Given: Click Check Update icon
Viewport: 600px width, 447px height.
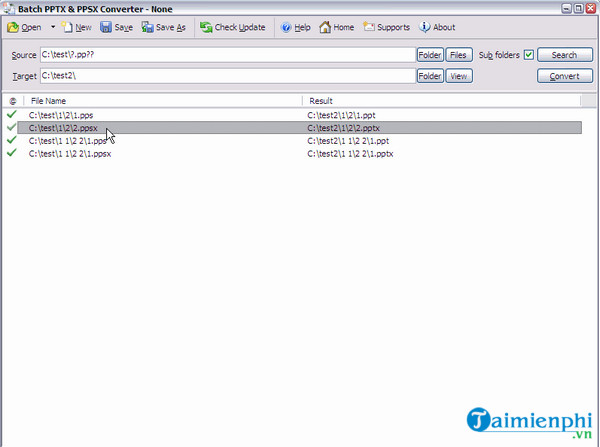Looking at the screenshot, I should (x=206, y=27).
